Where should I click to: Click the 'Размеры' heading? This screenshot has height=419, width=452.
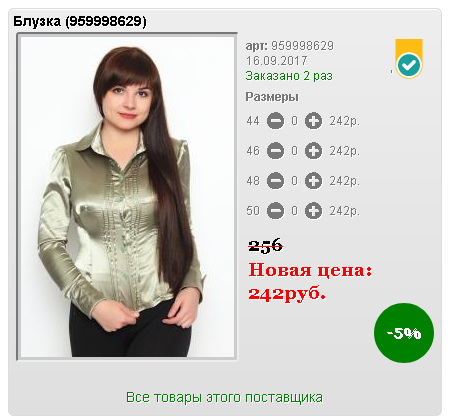[x=272, y=97]
